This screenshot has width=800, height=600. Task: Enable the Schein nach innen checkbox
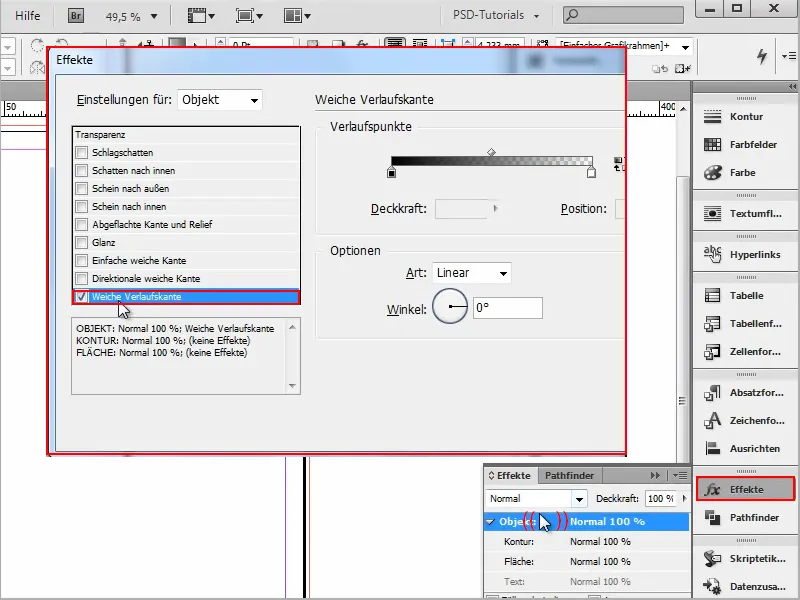(81, 207)
